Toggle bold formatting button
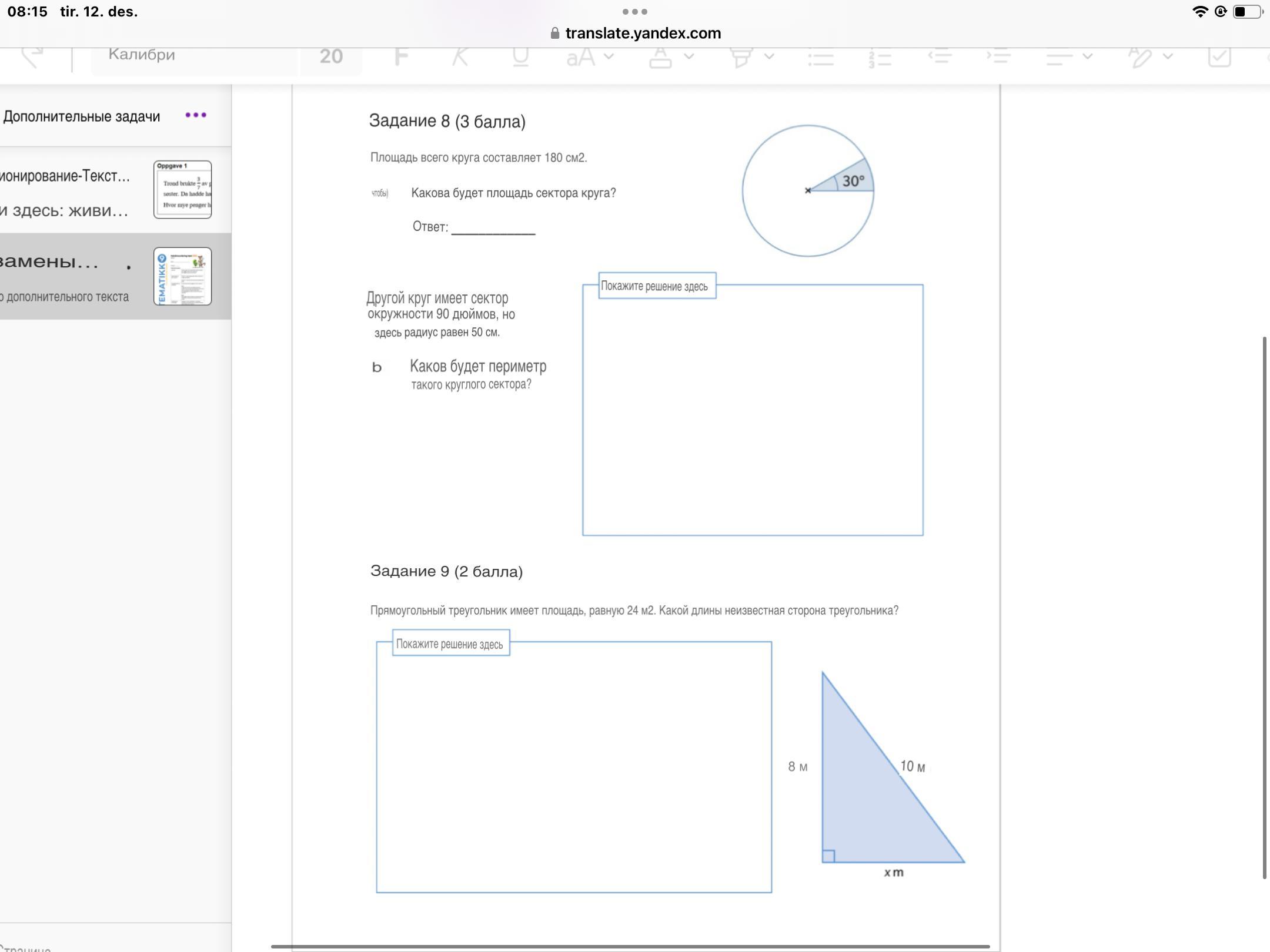1270x952 pixels. [401, 56]
